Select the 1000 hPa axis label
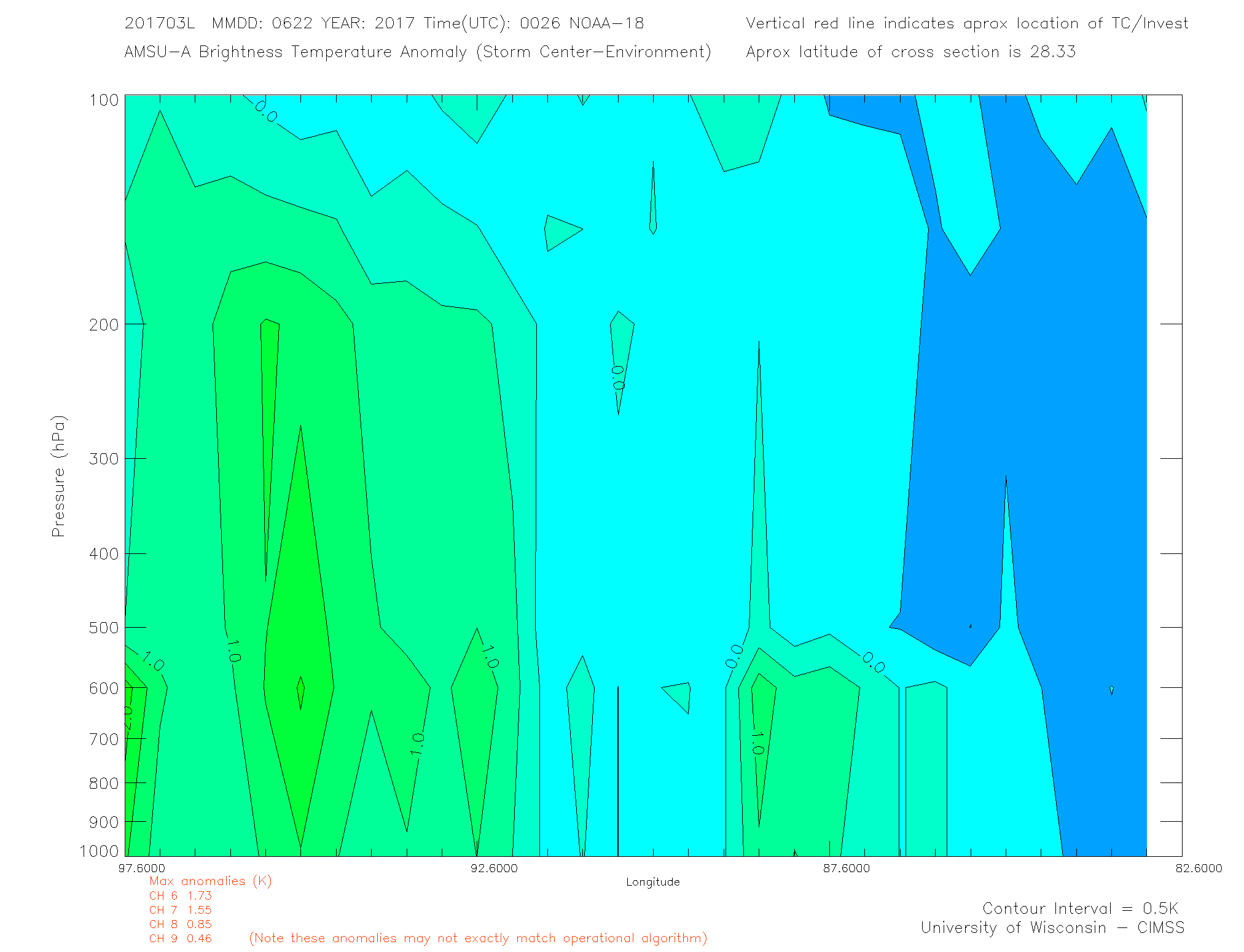The height and width of the screenshot is (952, 1244). (99, 851)
